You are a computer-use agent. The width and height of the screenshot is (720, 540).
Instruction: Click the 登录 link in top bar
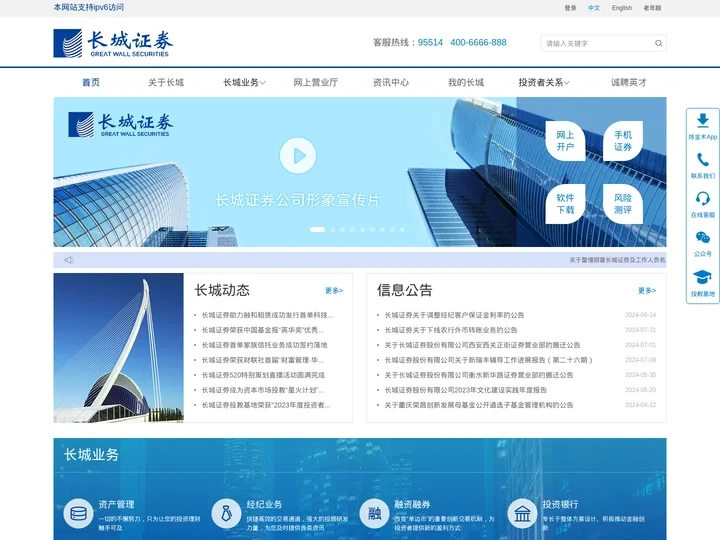tap(570, 8)
